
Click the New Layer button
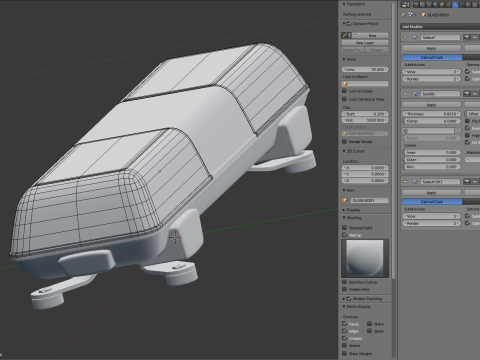365,42
